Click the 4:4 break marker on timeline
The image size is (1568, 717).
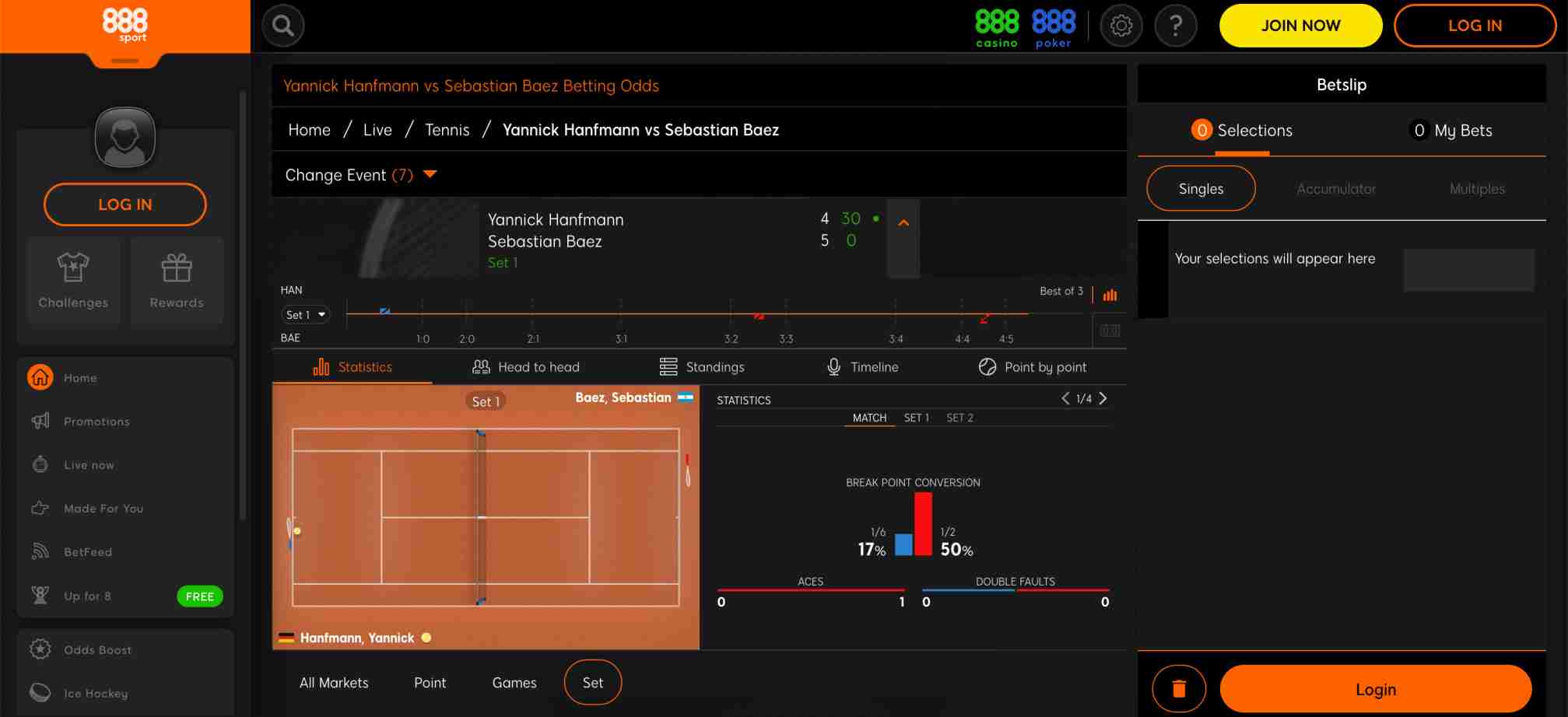coord(985,317)
